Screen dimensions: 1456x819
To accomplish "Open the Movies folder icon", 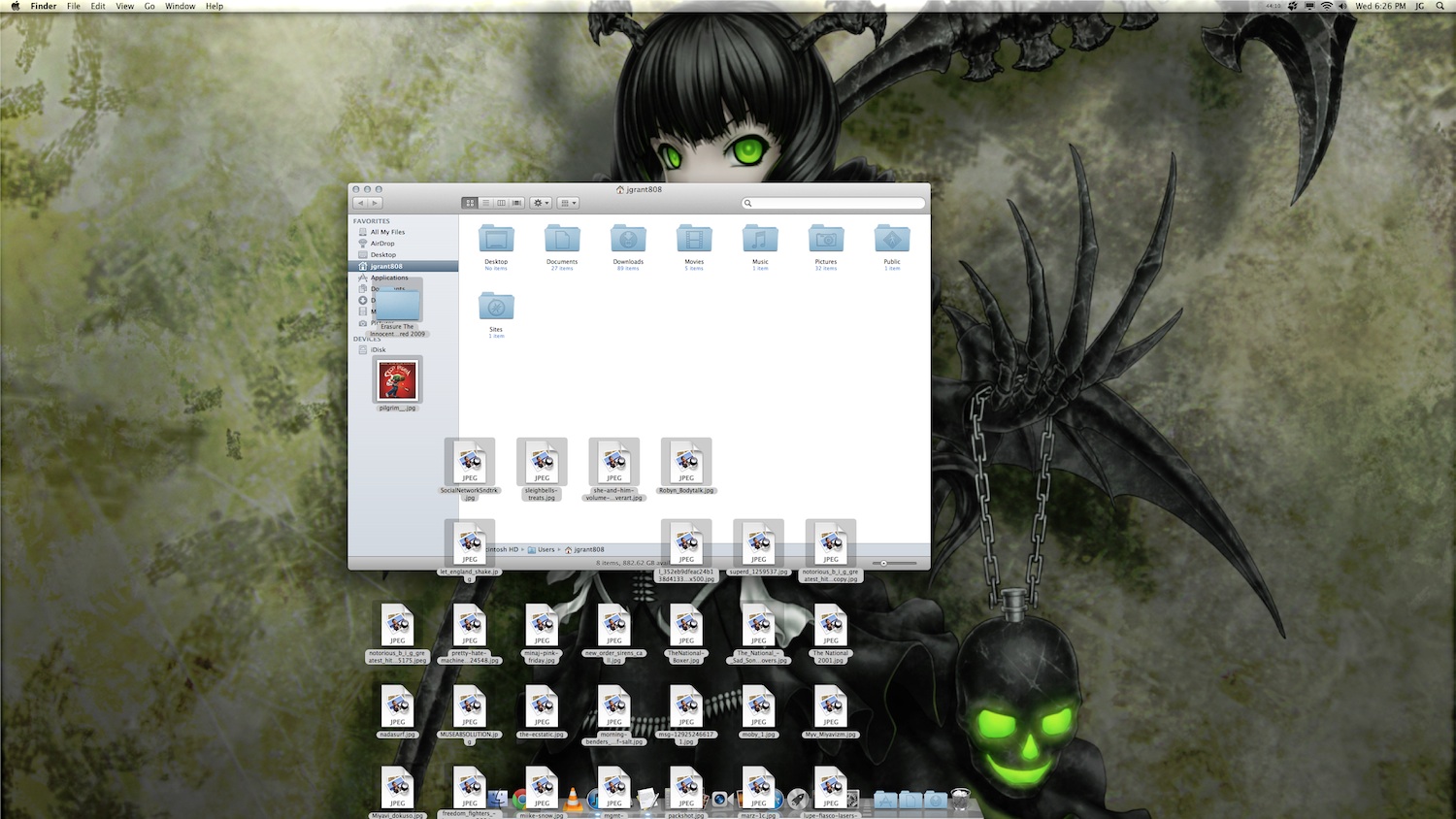I will [x=694, y=239].
